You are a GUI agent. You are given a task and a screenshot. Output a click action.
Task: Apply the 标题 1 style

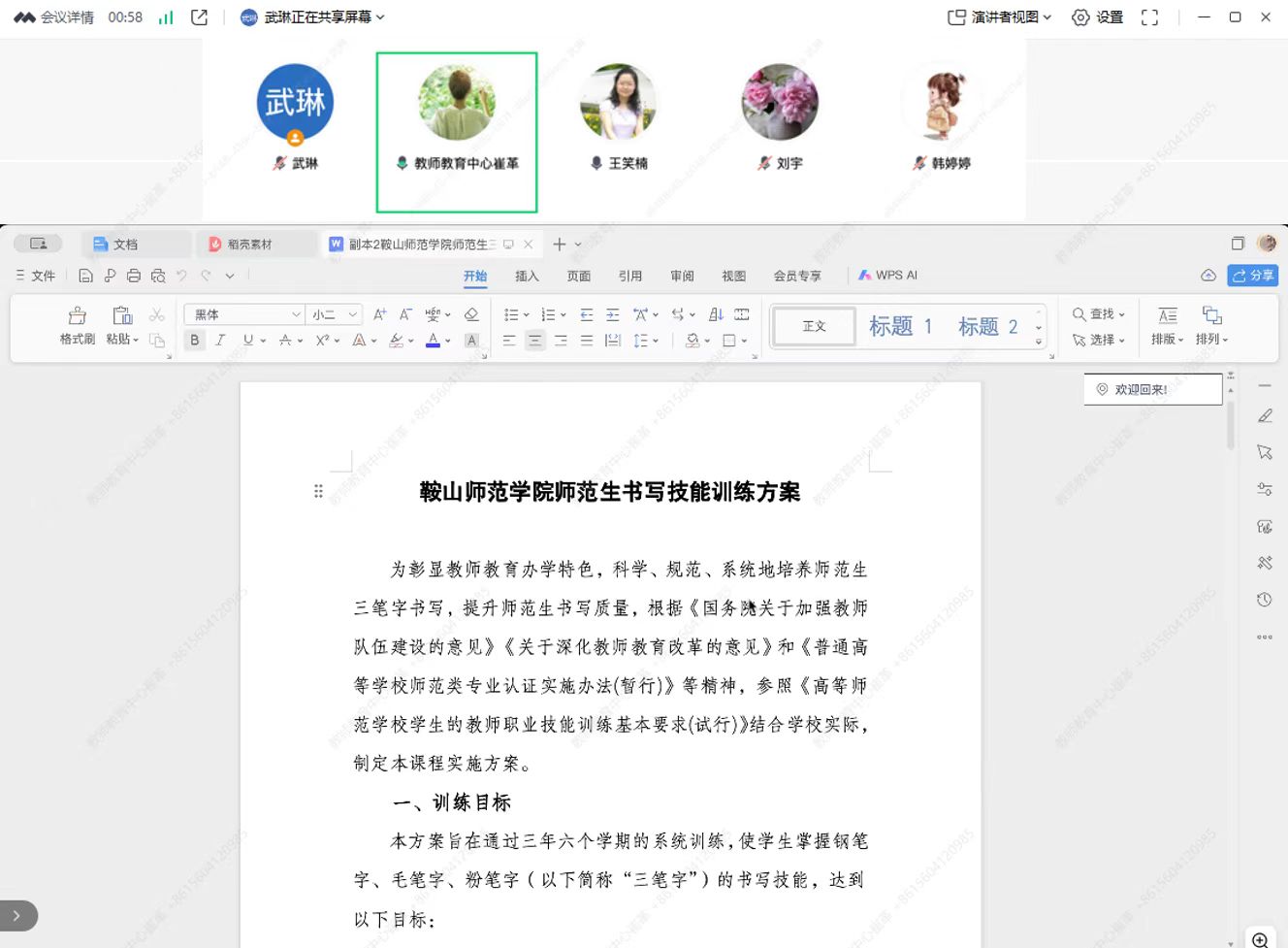[900, 327]
